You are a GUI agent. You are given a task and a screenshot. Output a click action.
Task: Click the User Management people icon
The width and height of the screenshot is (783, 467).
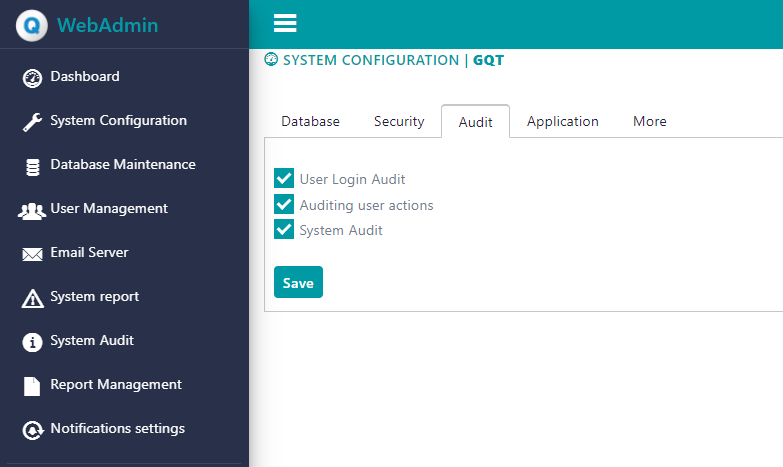click(x=32, y=211)
